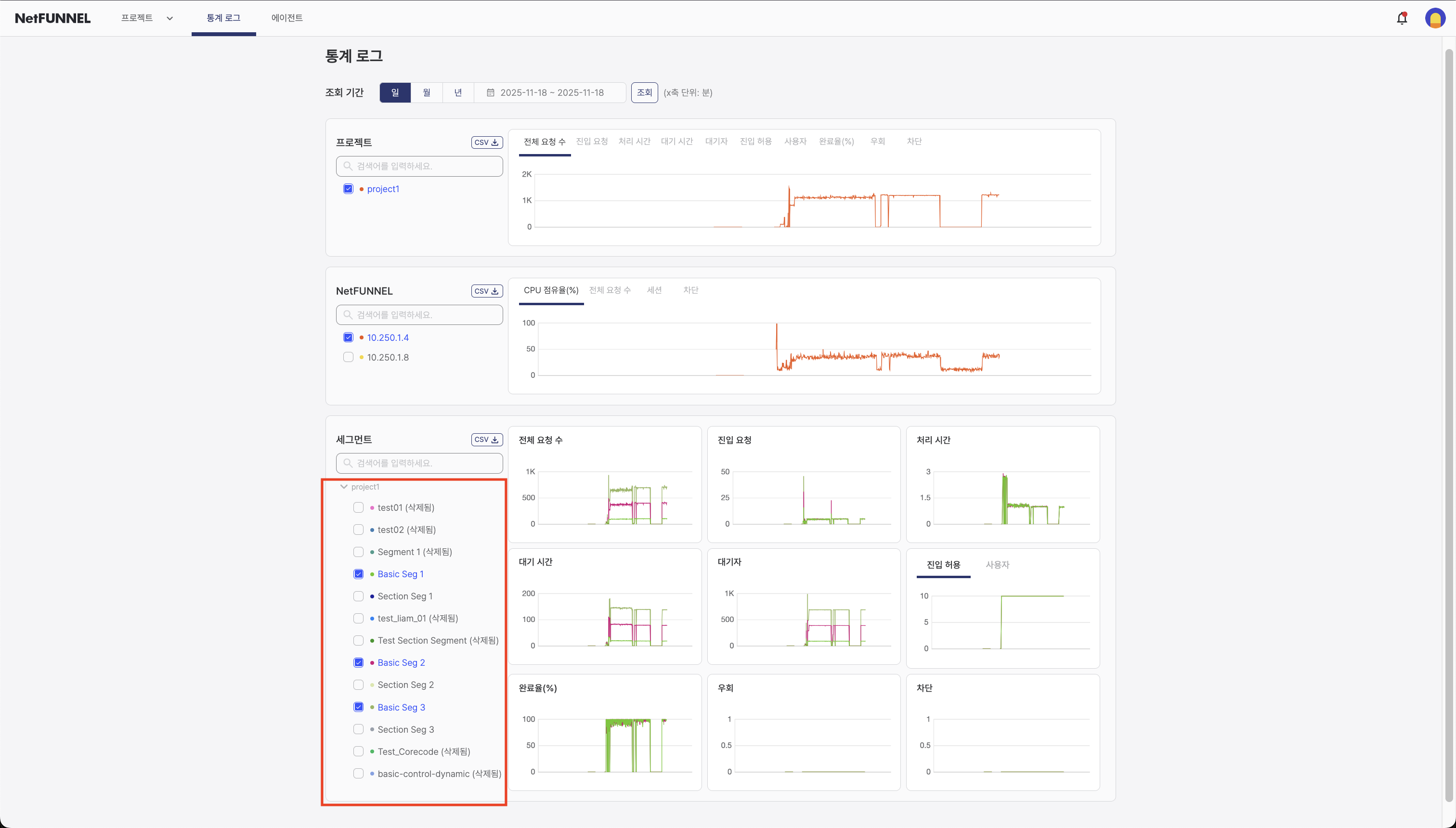Download project CSV file
This screenshot has height=828, width=1456.
pos(486,142)
